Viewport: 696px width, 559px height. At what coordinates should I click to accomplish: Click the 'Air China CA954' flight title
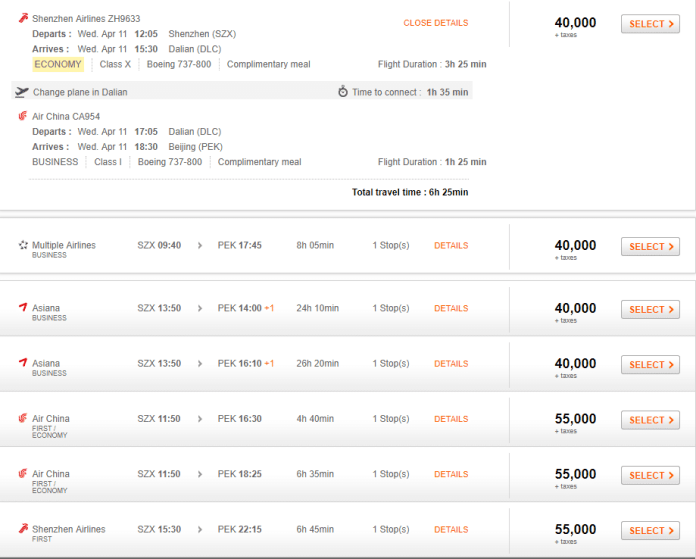(66, 116)
